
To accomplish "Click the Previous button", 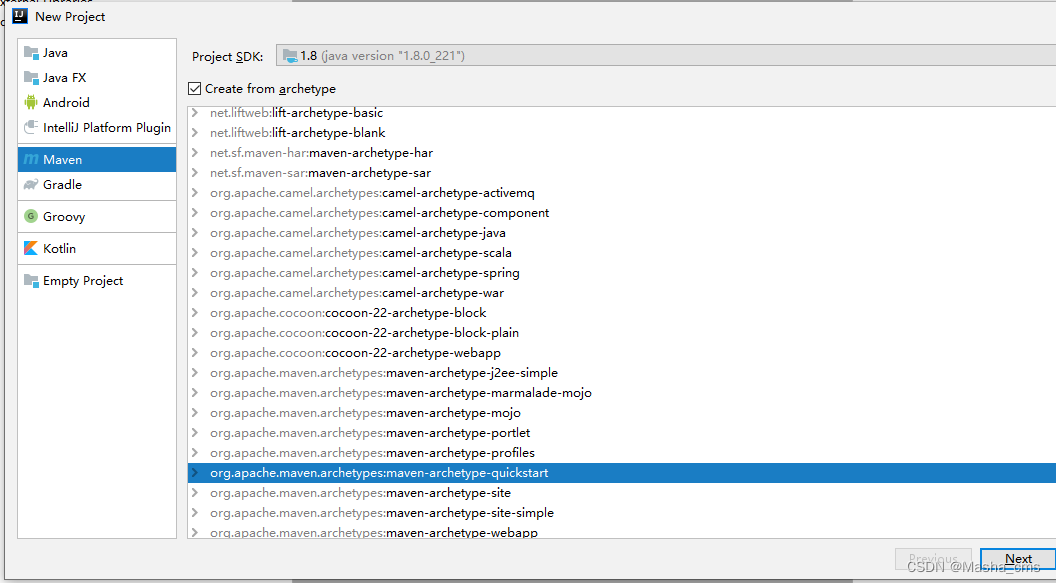I will (933, 559).
